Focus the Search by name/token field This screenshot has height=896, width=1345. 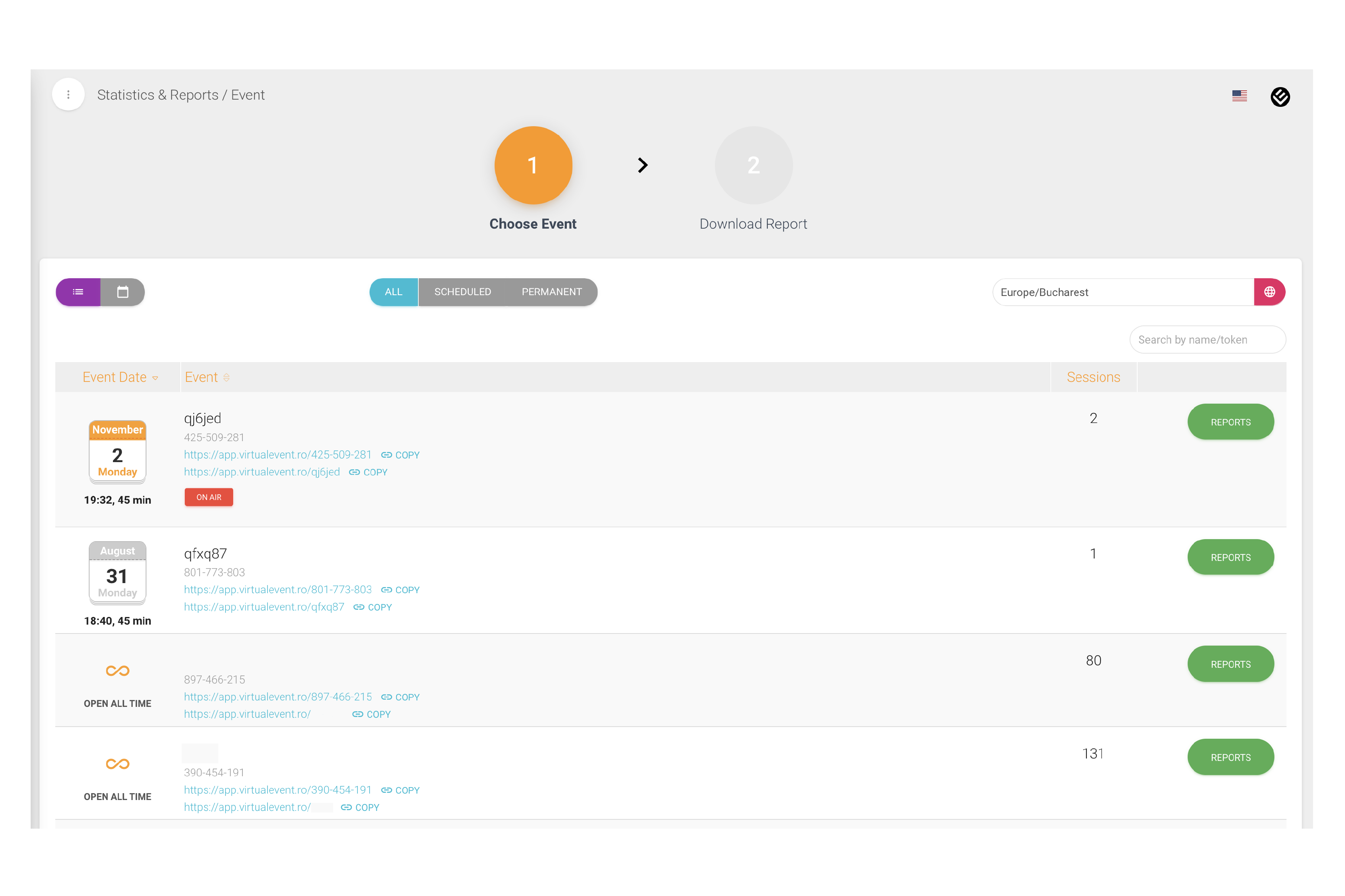pos(1207,340)
